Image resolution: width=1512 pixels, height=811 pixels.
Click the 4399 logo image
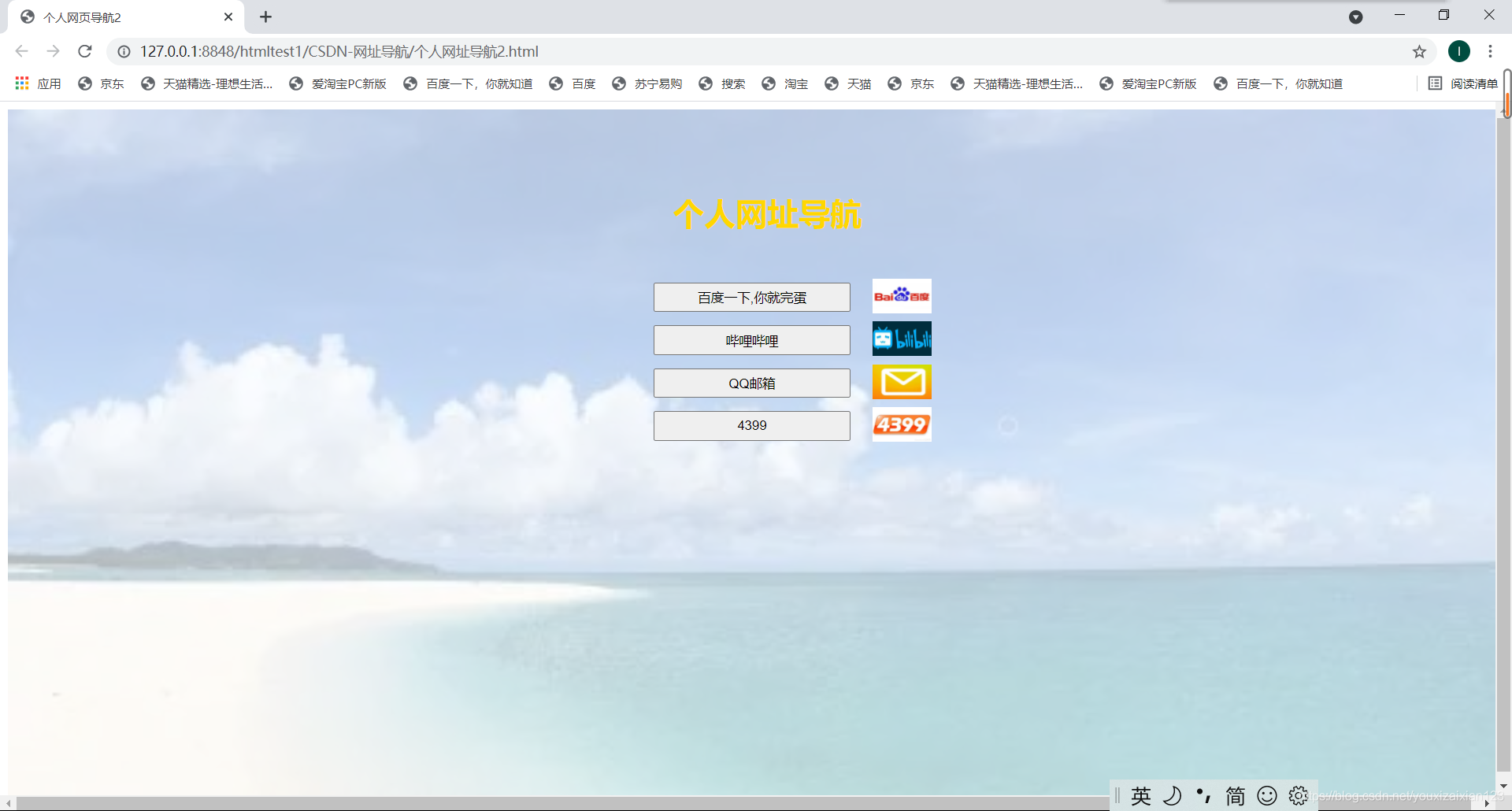(x=902, y=424)
